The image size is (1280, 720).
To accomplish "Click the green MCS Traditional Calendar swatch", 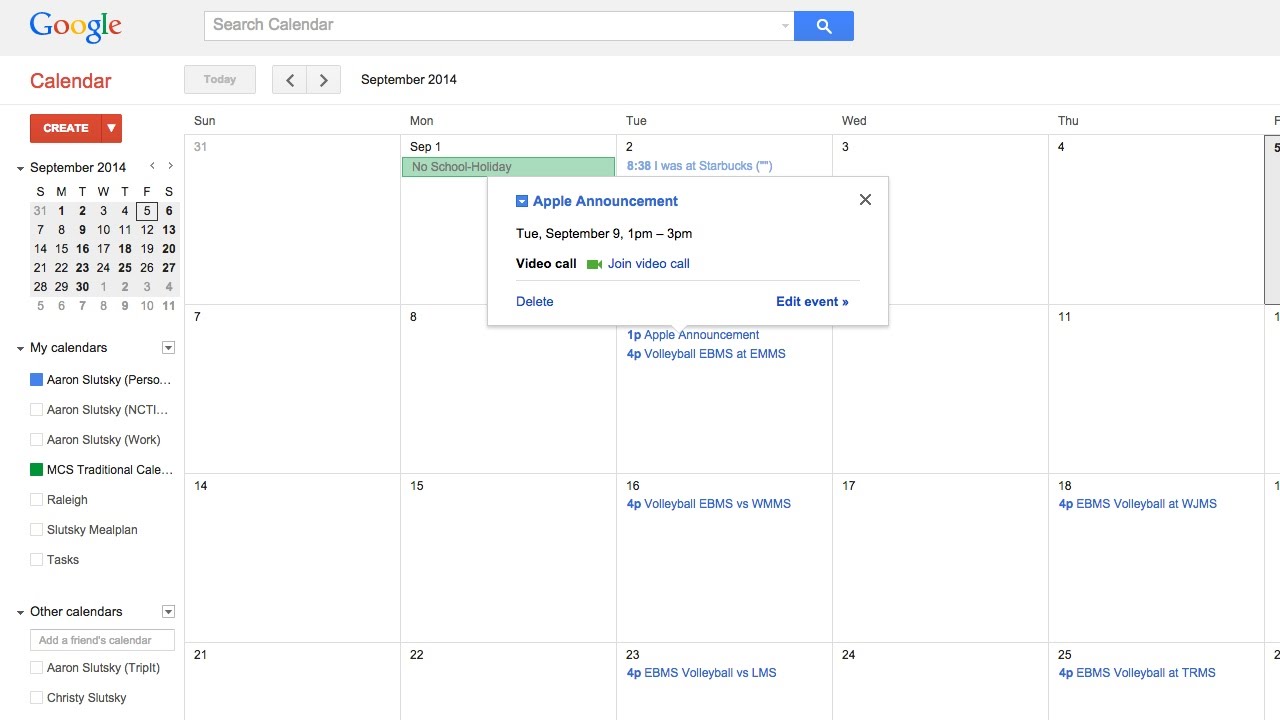I will tap(36, 470).
